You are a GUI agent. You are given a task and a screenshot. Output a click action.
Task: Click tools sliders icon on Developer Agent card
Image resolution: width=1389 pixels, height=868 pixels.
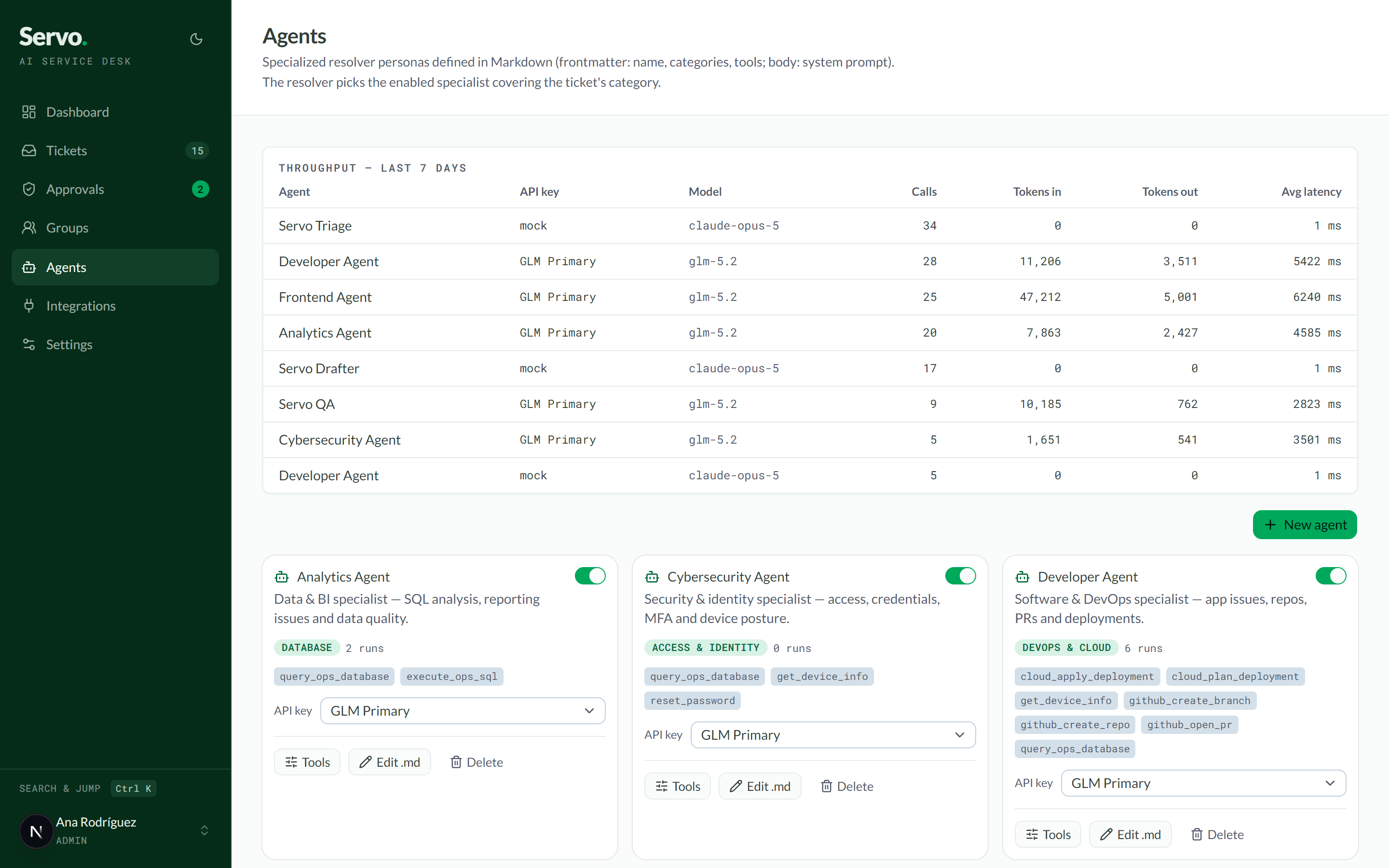[x=1032, y=834]
